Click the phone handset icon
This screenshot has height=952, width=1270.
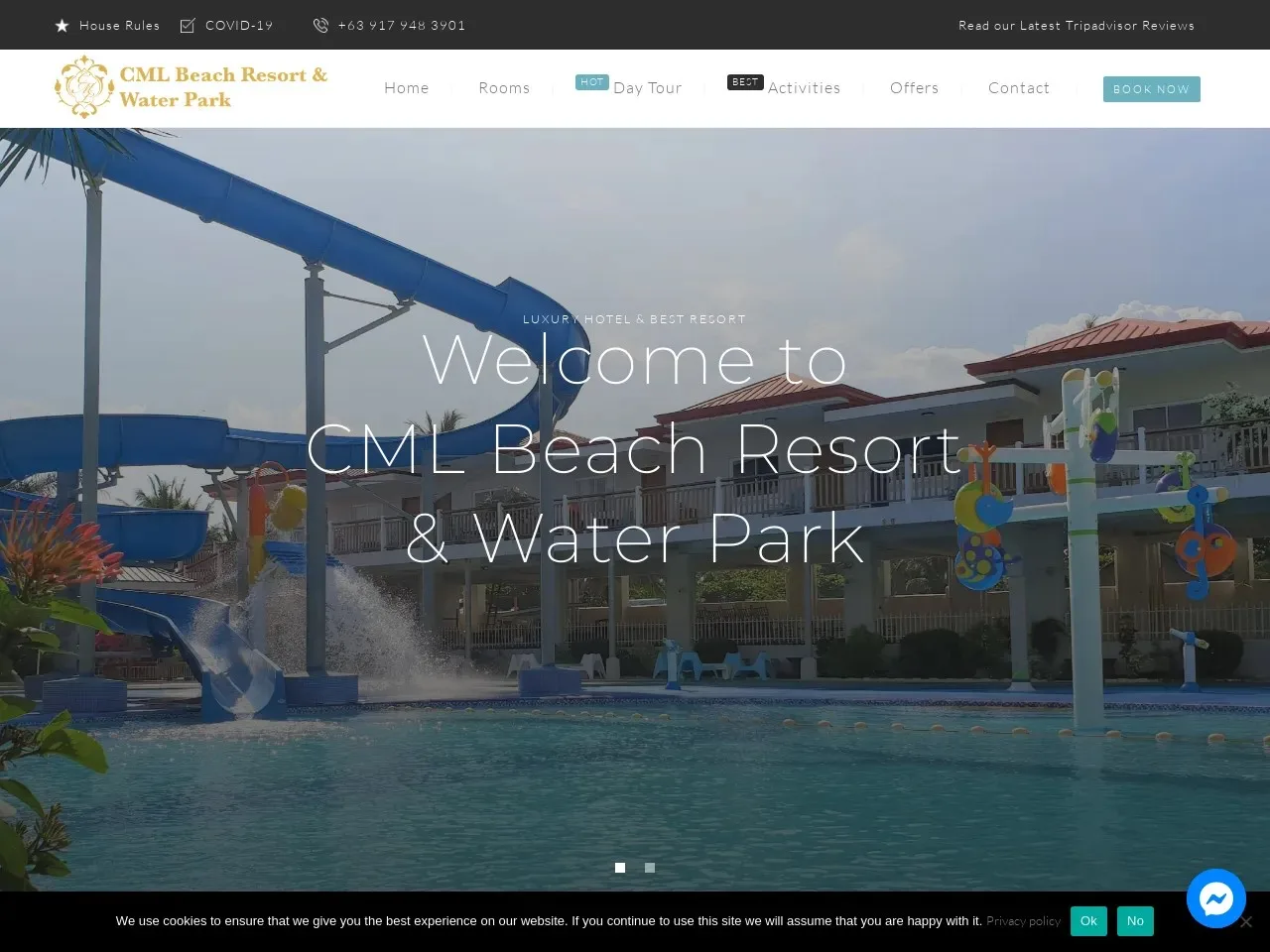tap(320, 26)
